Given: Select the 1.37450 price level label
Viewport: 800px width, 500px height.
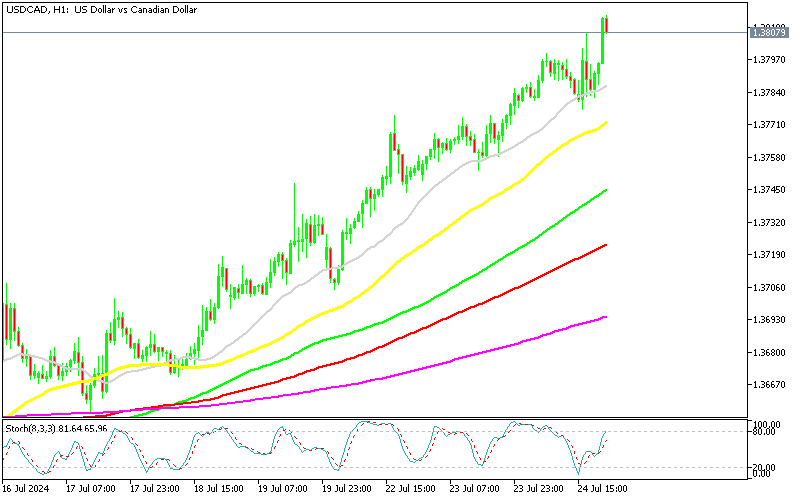Looking at the screenshot, I should tap(769, 190).
